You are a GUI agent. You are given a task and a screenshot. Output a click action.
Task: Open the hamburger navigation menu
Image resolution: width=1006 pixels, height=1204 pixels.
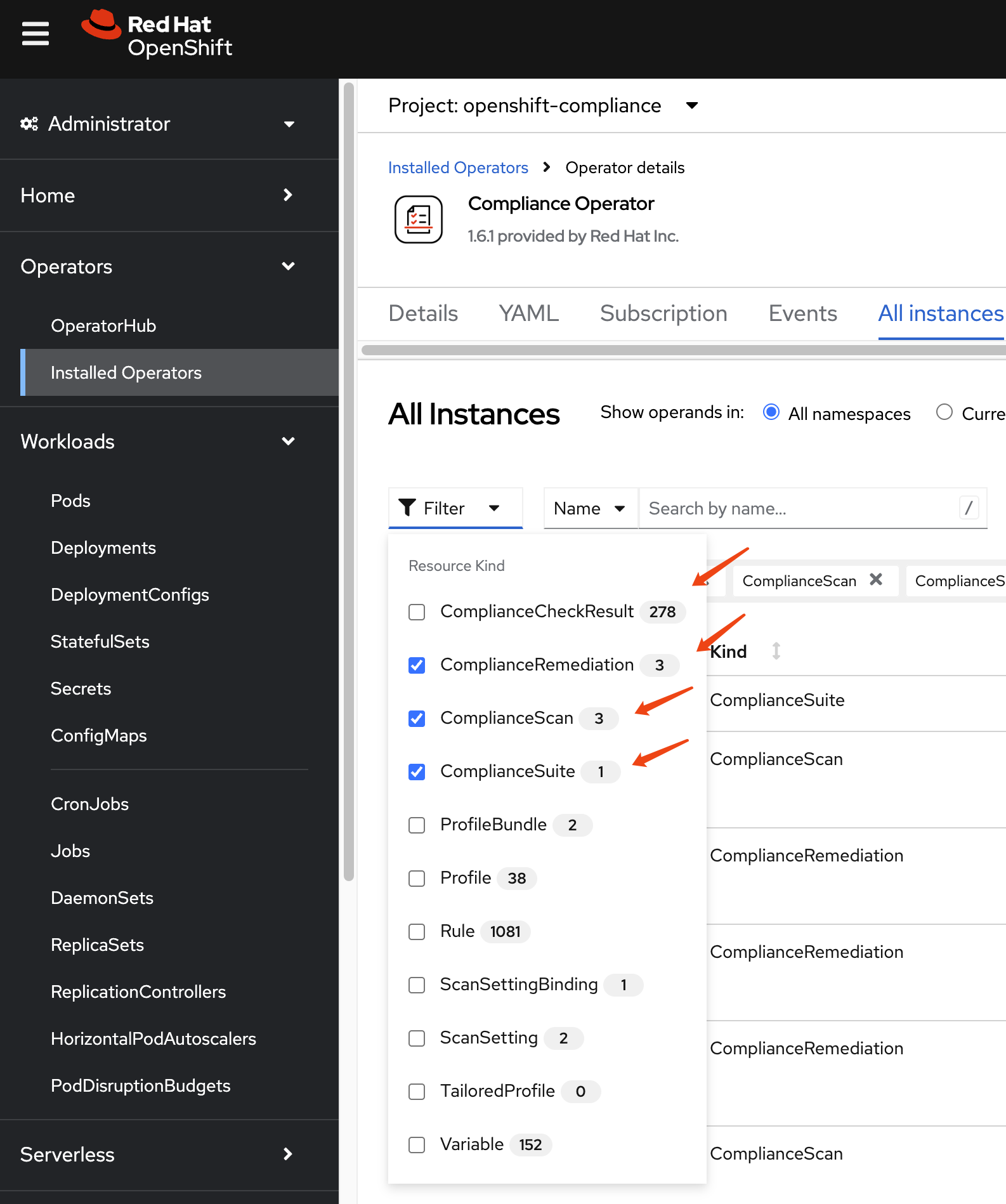pos(36,34)
